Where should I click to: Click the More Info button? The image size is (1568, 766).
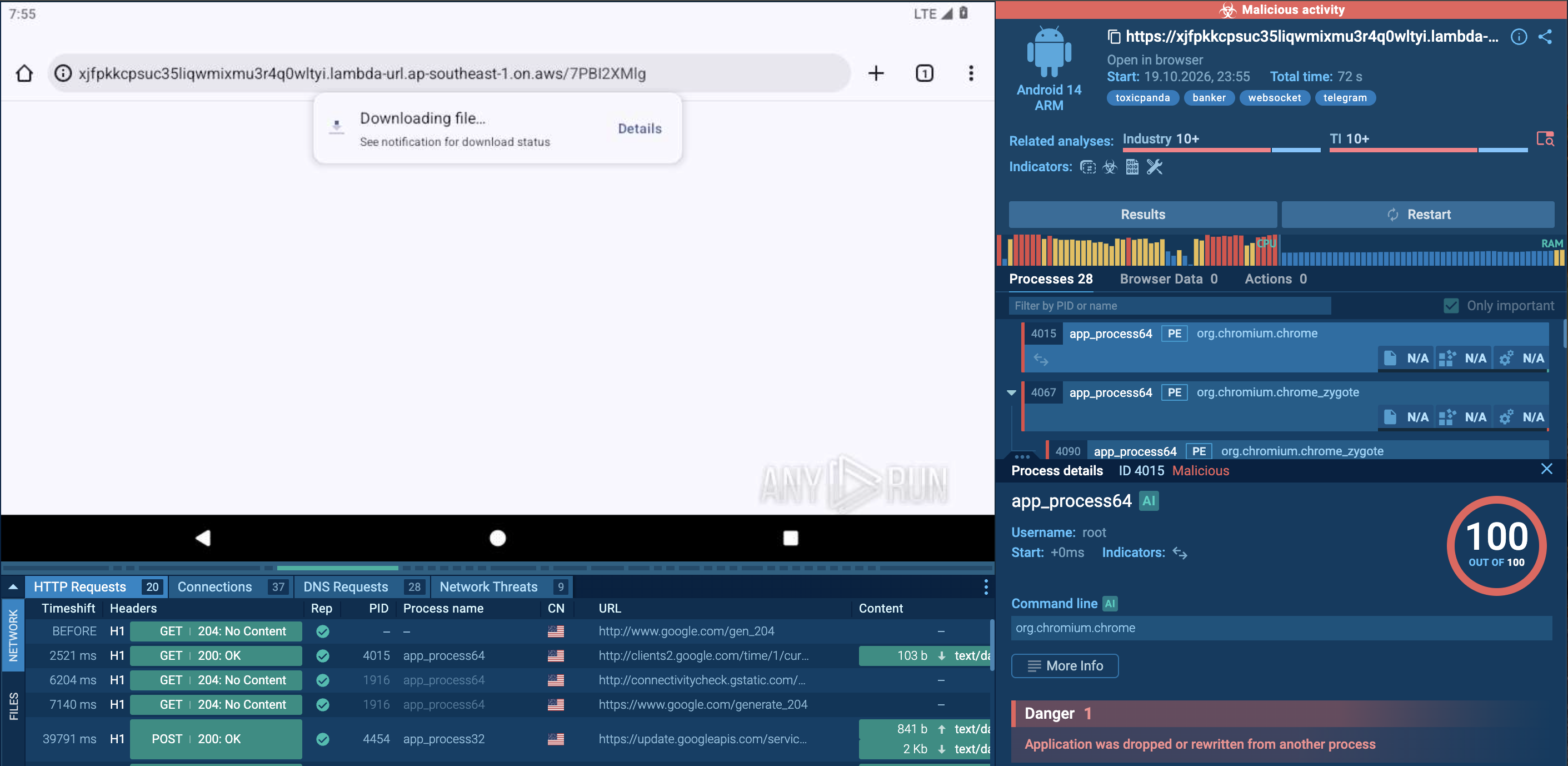[x=1065, y=665]
